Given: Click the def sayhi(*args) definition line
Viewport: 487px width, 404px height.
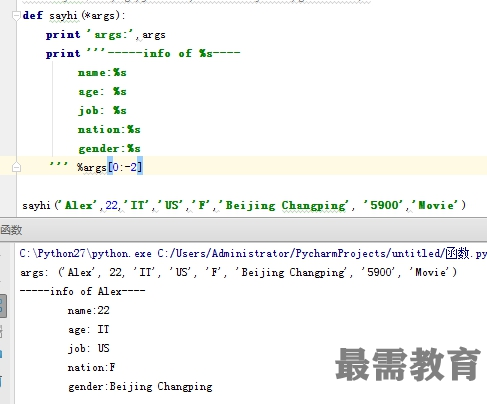Looking at the screenshot, I should (x=74, y=15).
